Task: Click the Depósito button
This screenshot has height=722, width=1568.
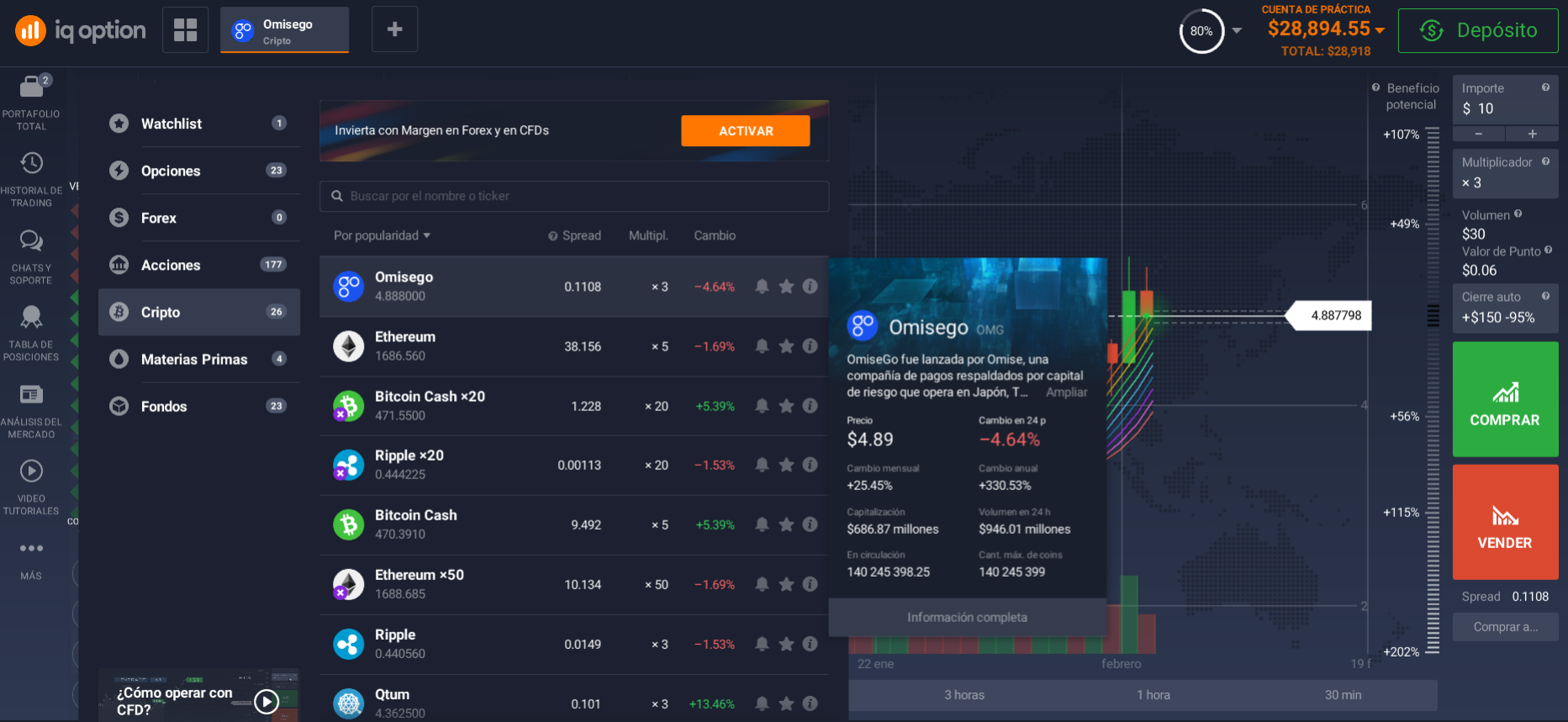Action: [1478, 30]
